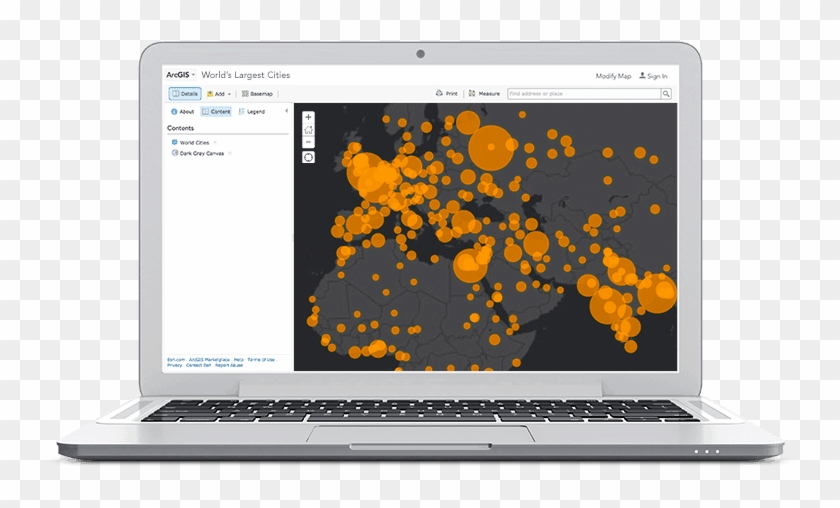Screen dimensions: 840x508
Task: Click the Print button in toolbar
Action: [447, 93]
